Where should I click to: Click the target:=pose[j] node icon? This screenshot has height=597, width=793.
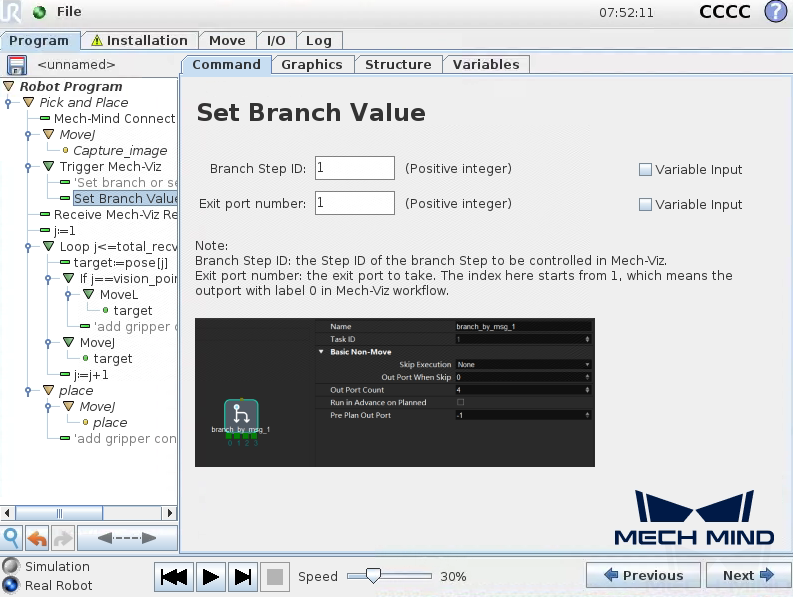tap(65, 262)
